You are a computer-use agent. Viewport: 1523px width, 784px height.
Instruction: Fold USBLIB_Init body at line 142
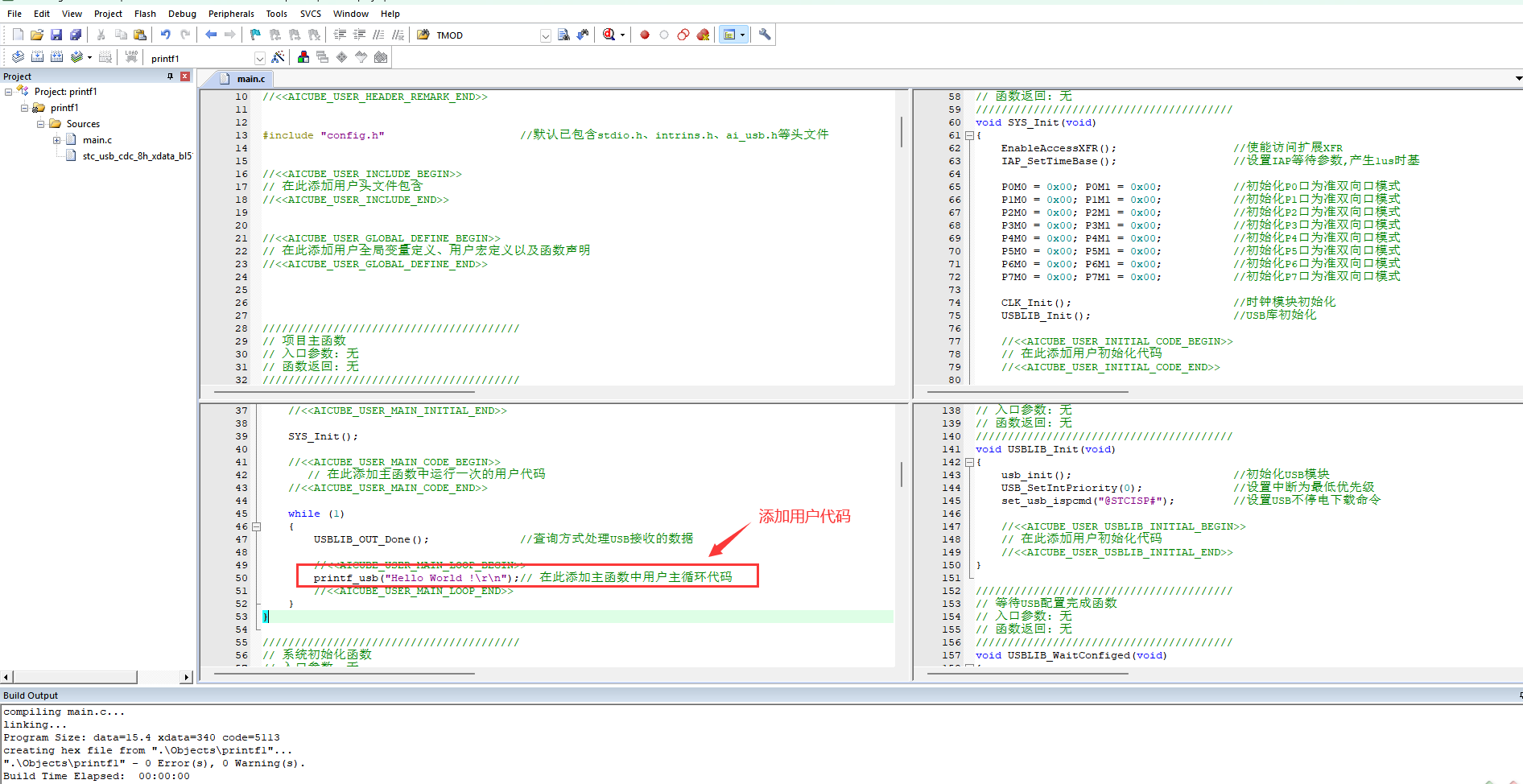pos(969,462)
